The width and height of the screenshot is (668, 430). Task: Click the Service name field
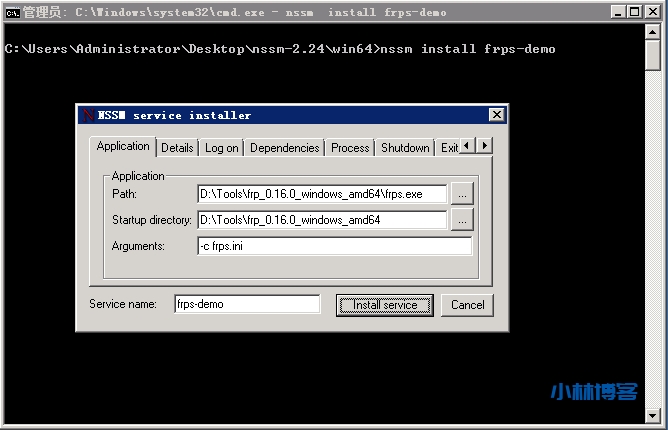(246, 304)
